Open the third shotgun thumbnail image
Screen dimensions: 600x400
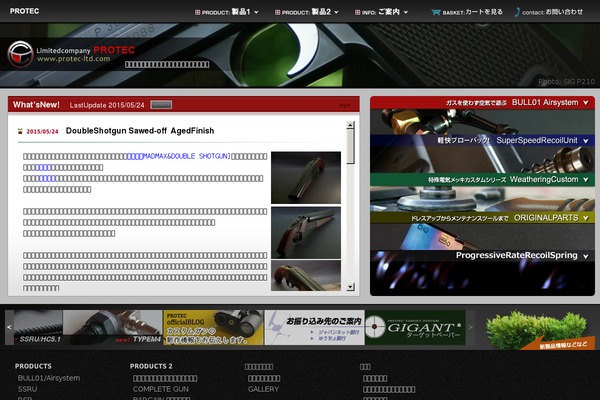tap(306, 276)
